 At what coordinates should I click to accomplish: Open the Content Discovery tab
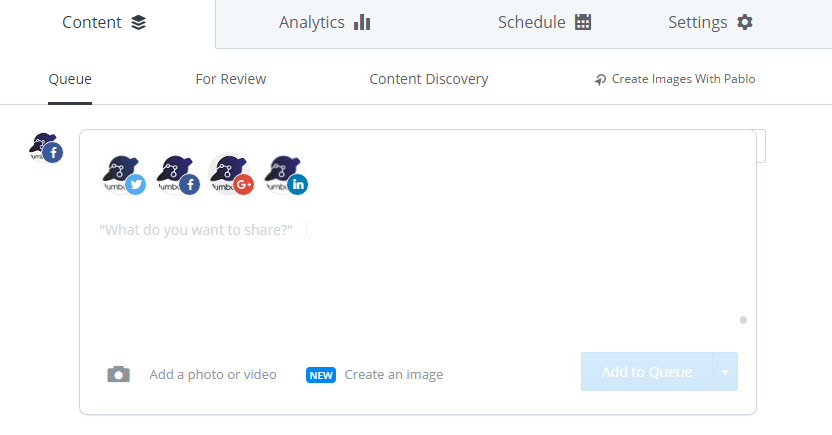pos(429,79)
